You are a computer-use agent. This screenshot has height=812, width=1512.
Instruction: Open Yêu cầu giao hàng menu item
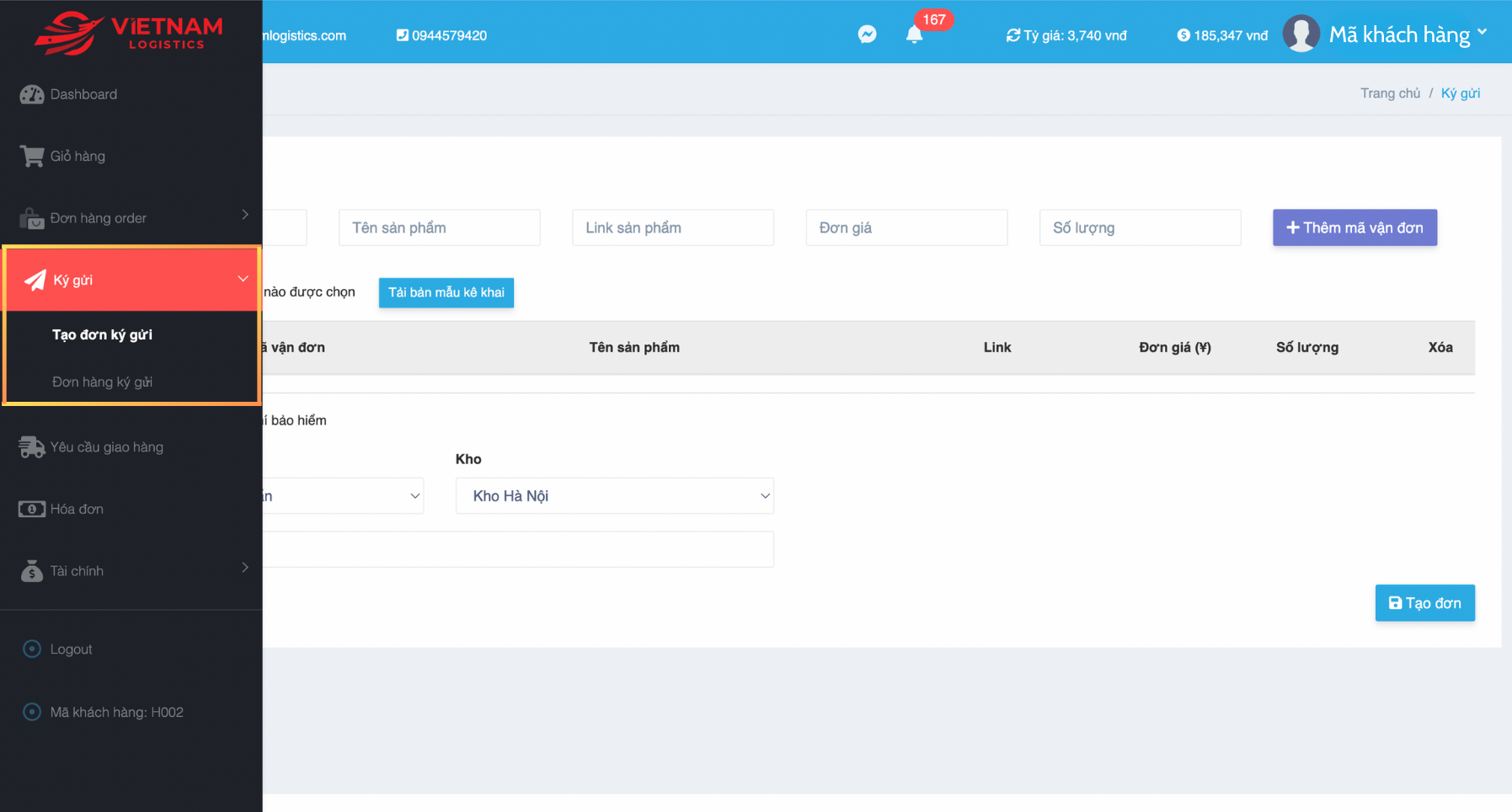[x=107, y=447]
